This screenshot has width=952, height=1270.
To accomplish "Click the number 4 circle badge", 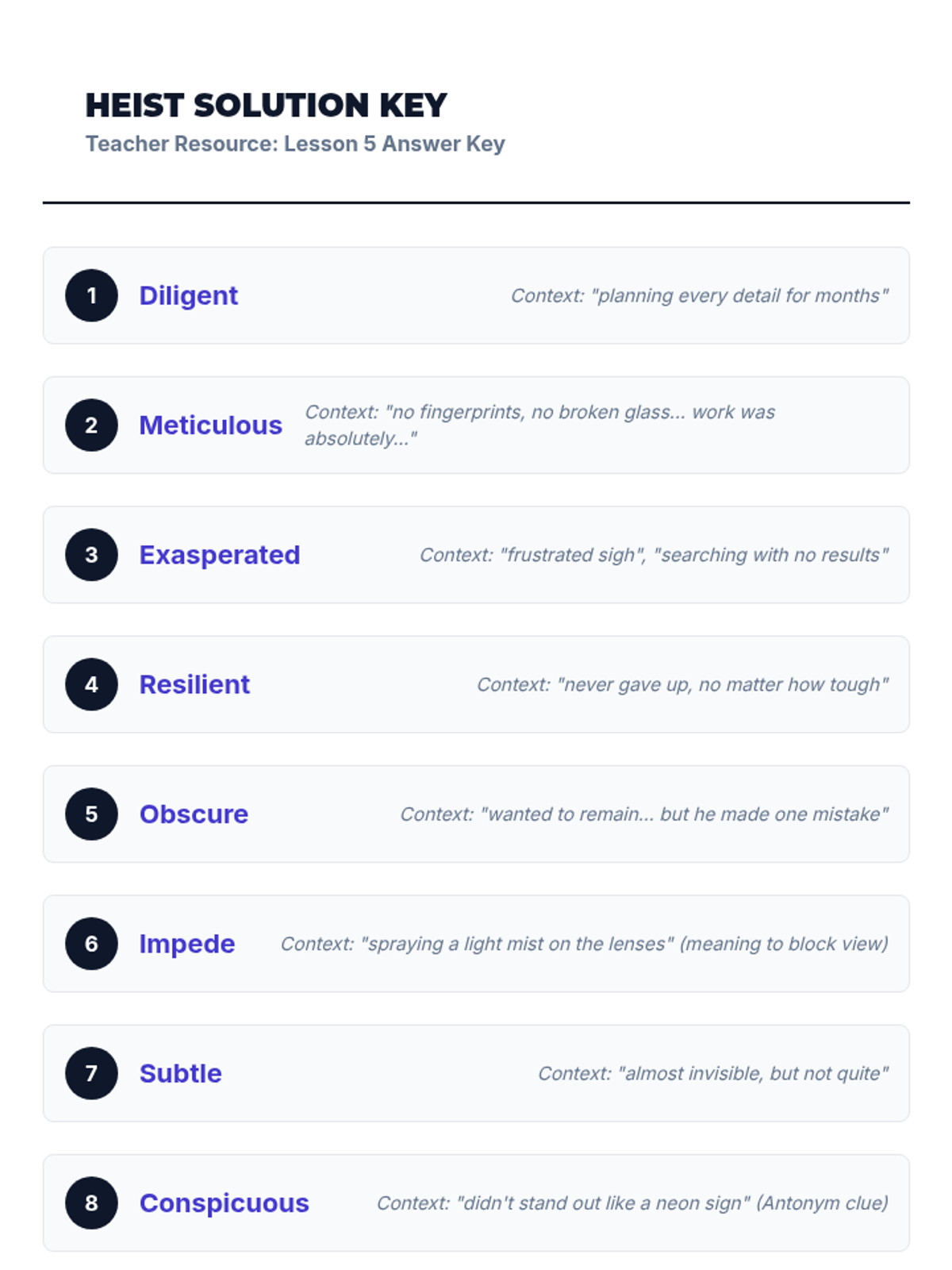I will (91, 684).
